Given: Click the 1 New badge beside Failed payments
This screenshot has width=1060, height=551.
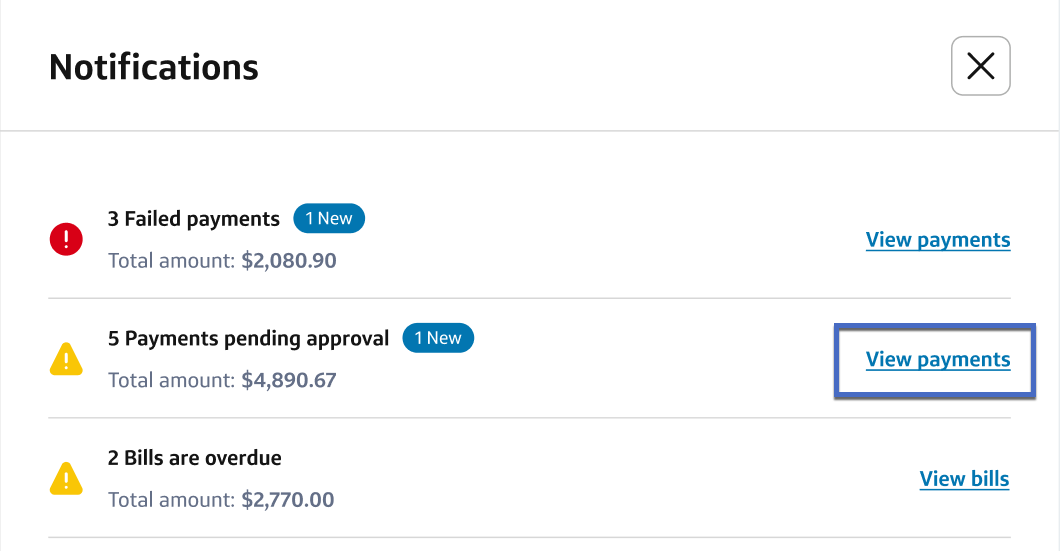Looking at the screenshot, I should 329,218.
